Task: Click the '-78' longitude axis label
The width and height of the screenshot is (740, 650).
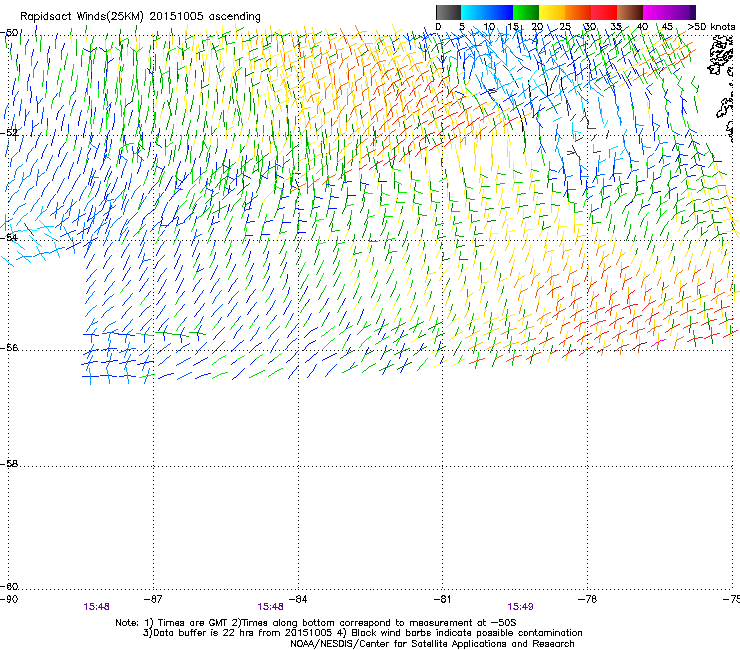Action: [x=587, y=599]
